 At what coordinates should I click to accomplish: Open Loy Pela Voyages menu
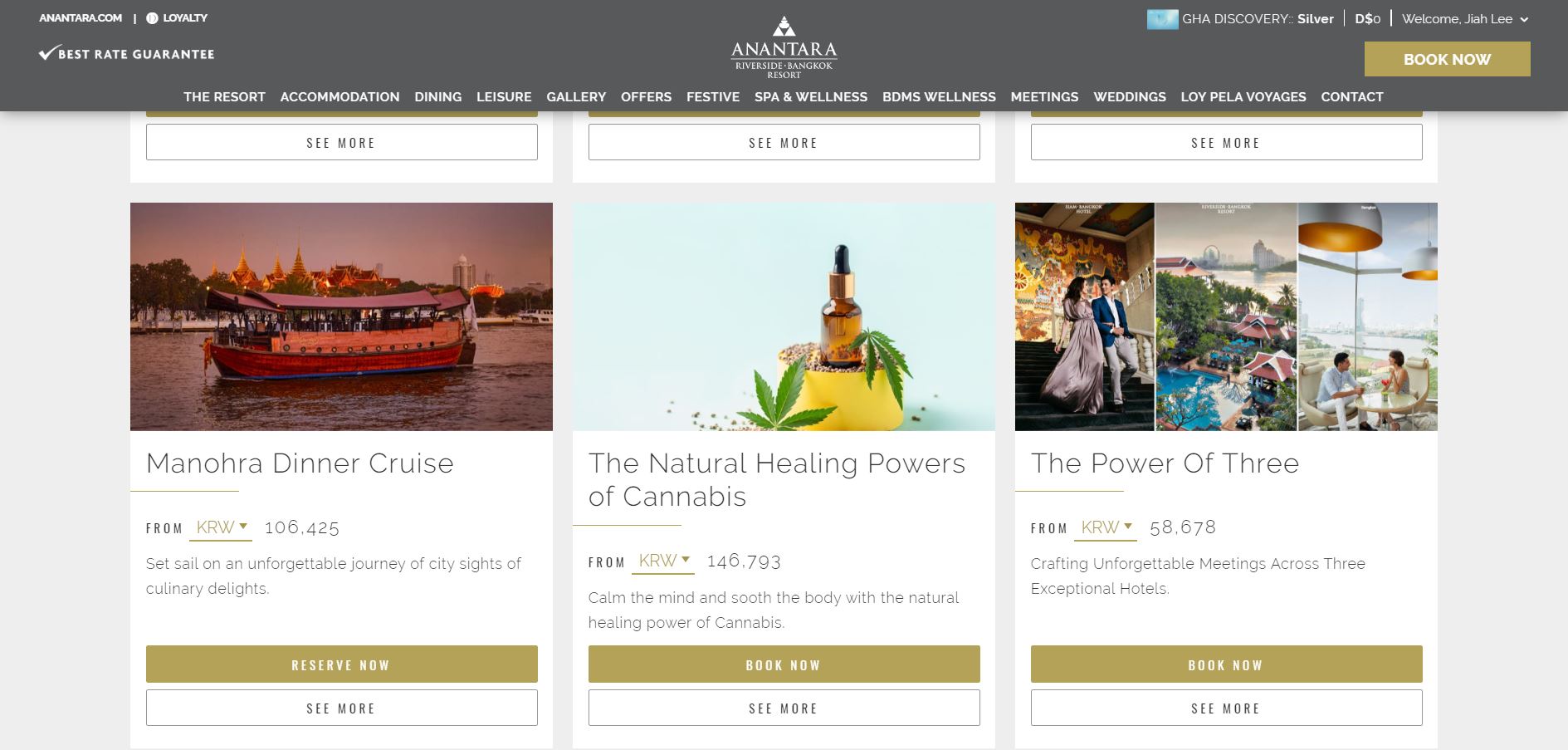1243,96
